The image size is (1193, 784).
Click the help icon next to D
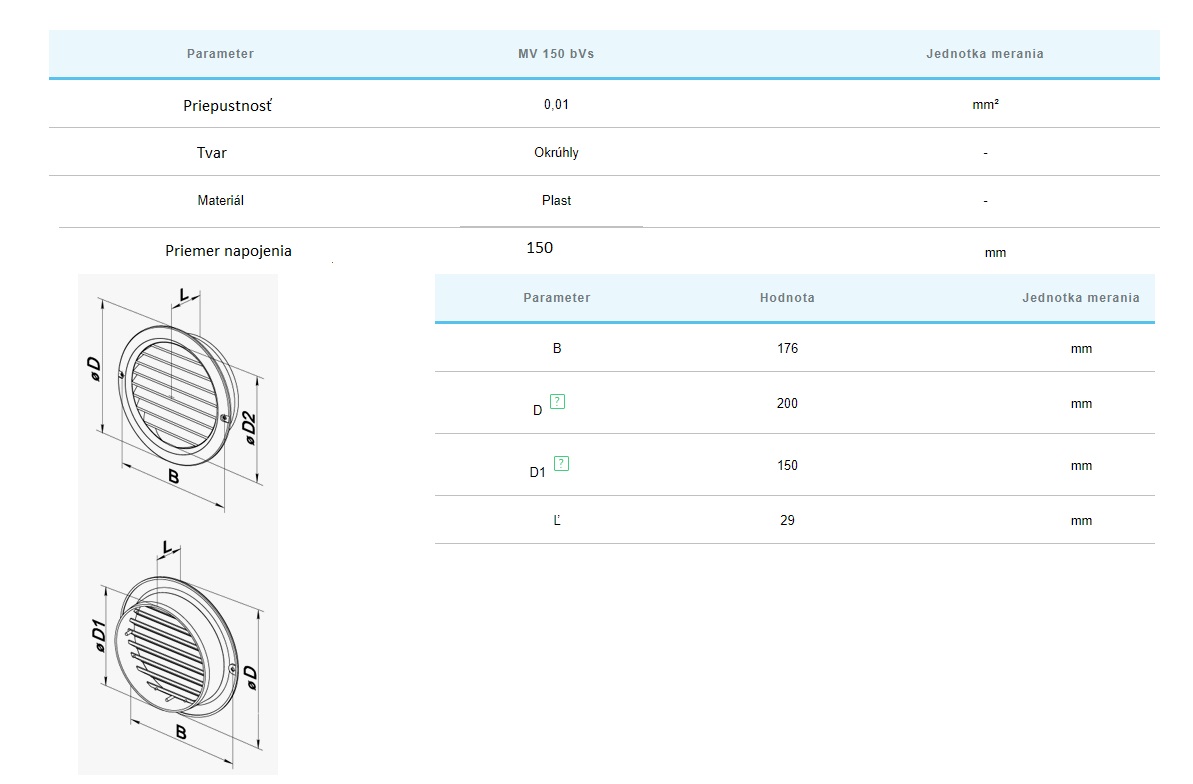click(558, 402)
